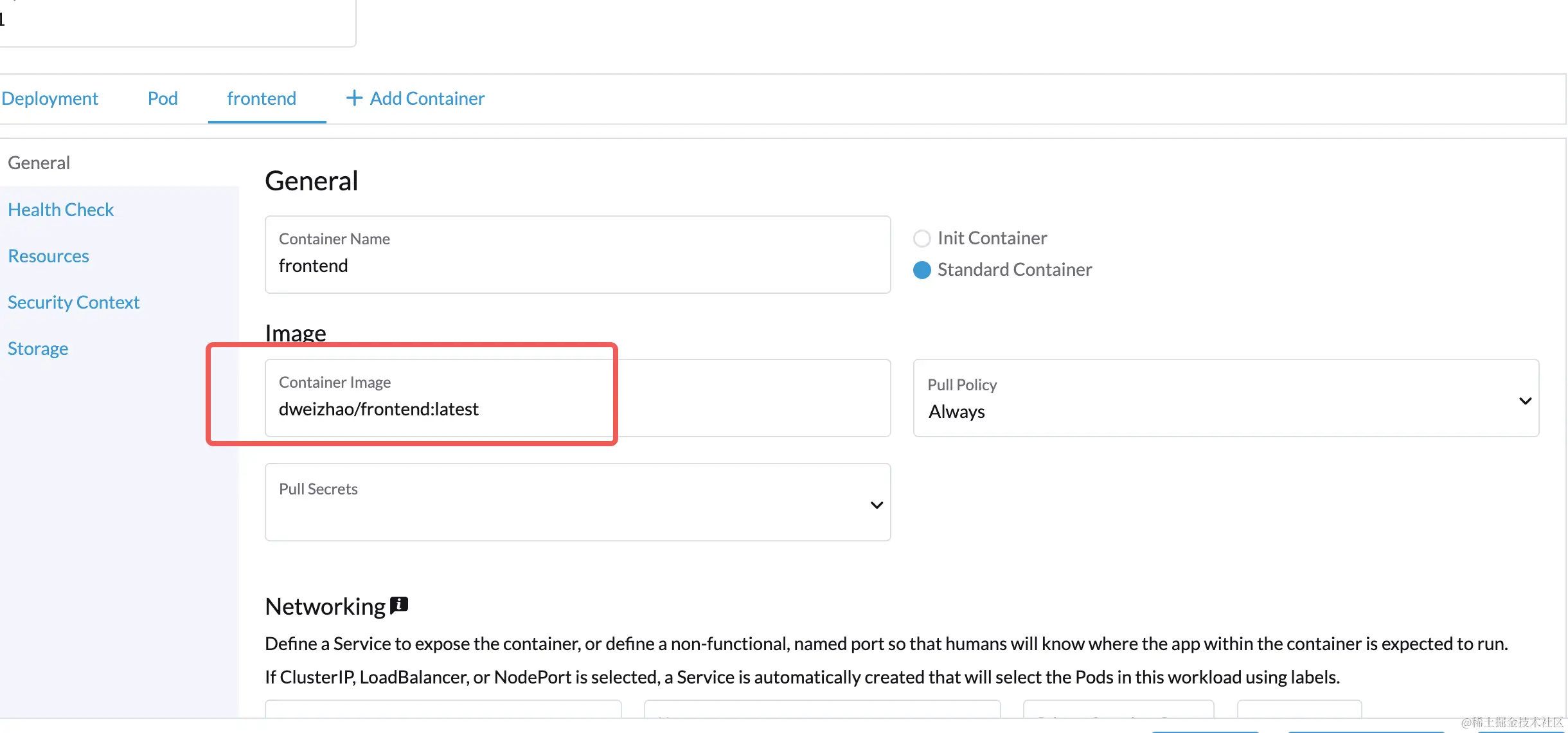Click the Networking info icon

click(x=399, y=605)
